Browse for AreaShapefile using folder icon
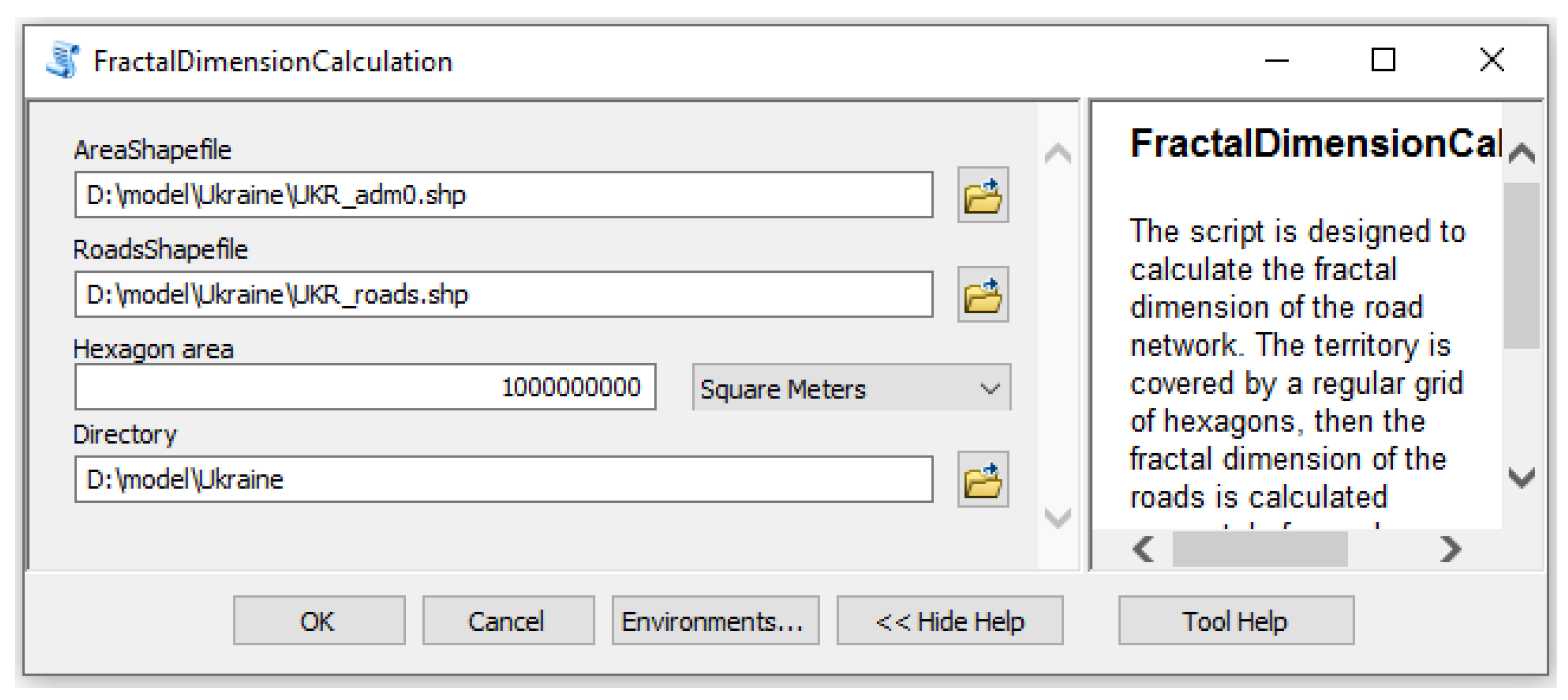Viewport: 1568px width, 700px height. (982, 195)
